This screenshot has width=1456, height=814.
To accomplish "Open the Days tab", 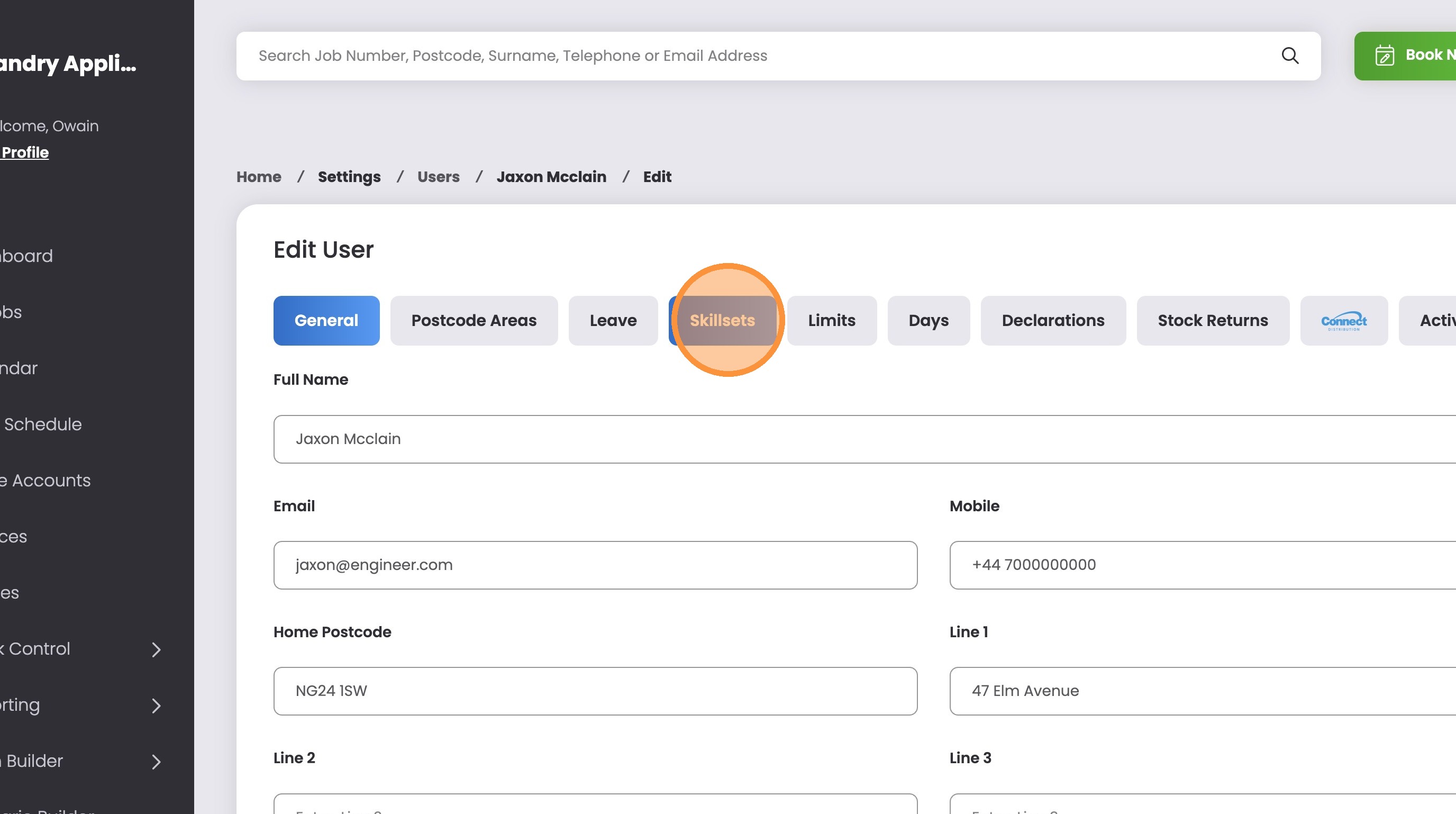I will tap(928, 321).
